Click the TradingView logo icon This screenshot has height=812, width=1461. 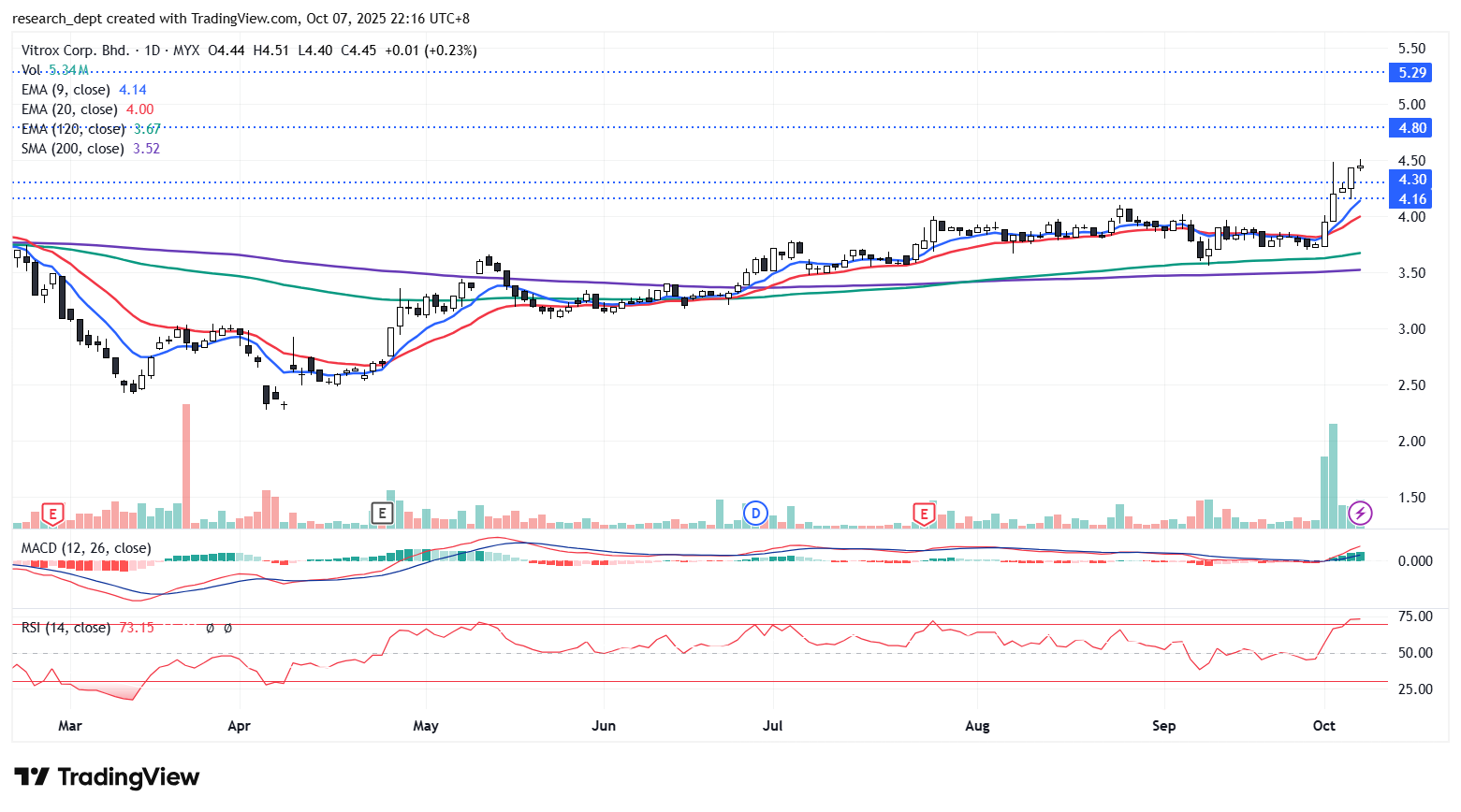32,777
